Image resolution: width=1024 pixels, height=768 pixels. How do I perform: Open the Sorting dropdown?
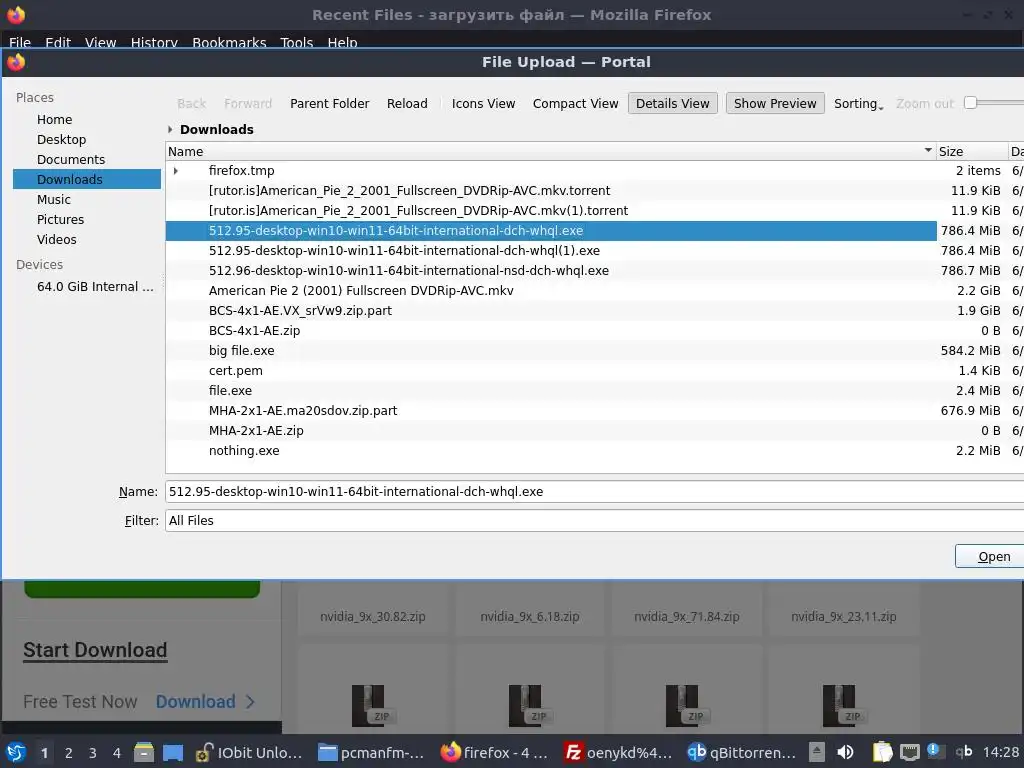(858, 103)
